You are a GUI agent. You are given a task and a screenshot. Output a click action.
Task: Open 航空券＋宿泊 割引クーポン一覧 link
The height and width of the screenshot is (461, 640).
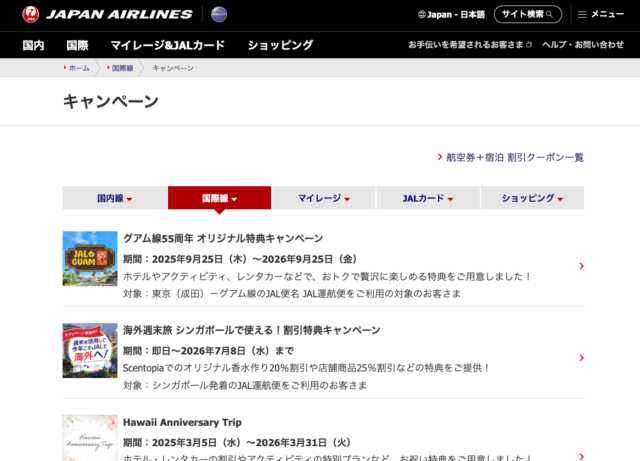click(514, 157)
